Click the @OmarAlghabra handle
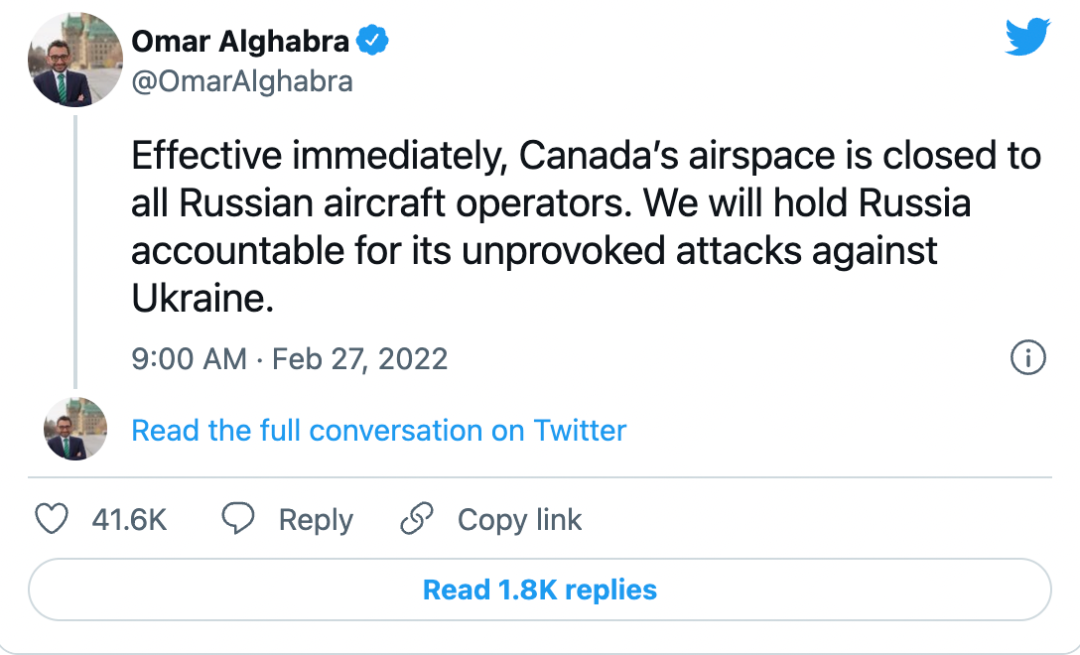Image resolution: width=1080 pixels, height=655 pixels. (x=242, y=81)
